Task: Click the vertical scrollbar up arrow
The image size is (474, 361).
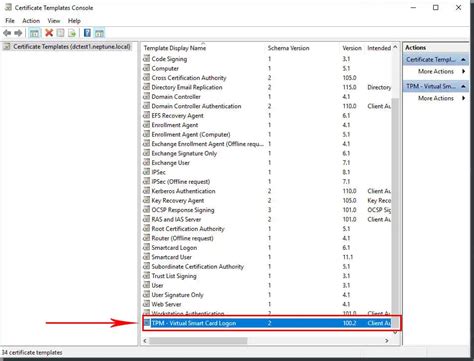Action: pos(395,47)
